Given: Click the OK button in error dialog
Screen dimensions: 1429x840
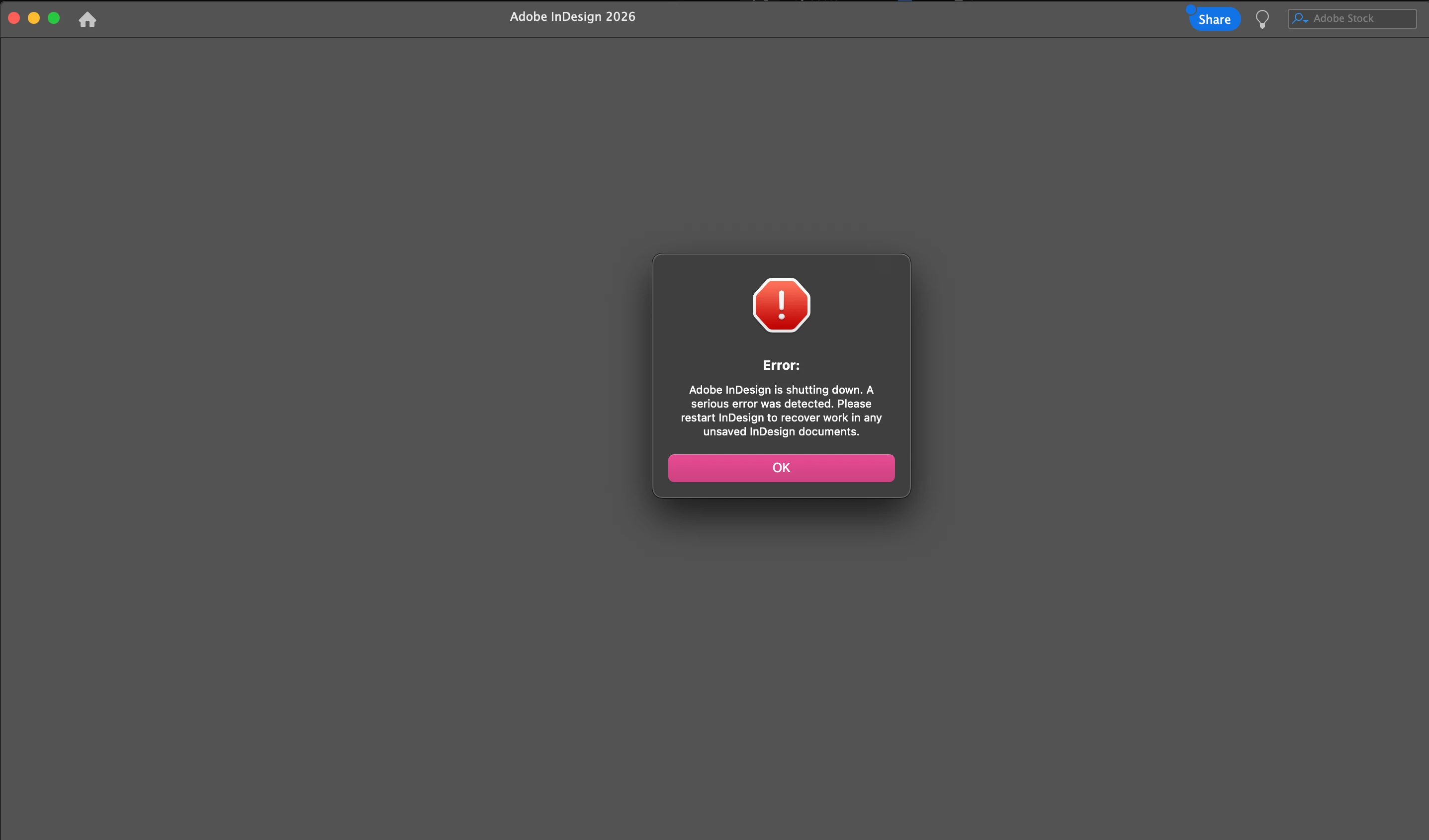Looking at the screenshot, I should (781, 468).
